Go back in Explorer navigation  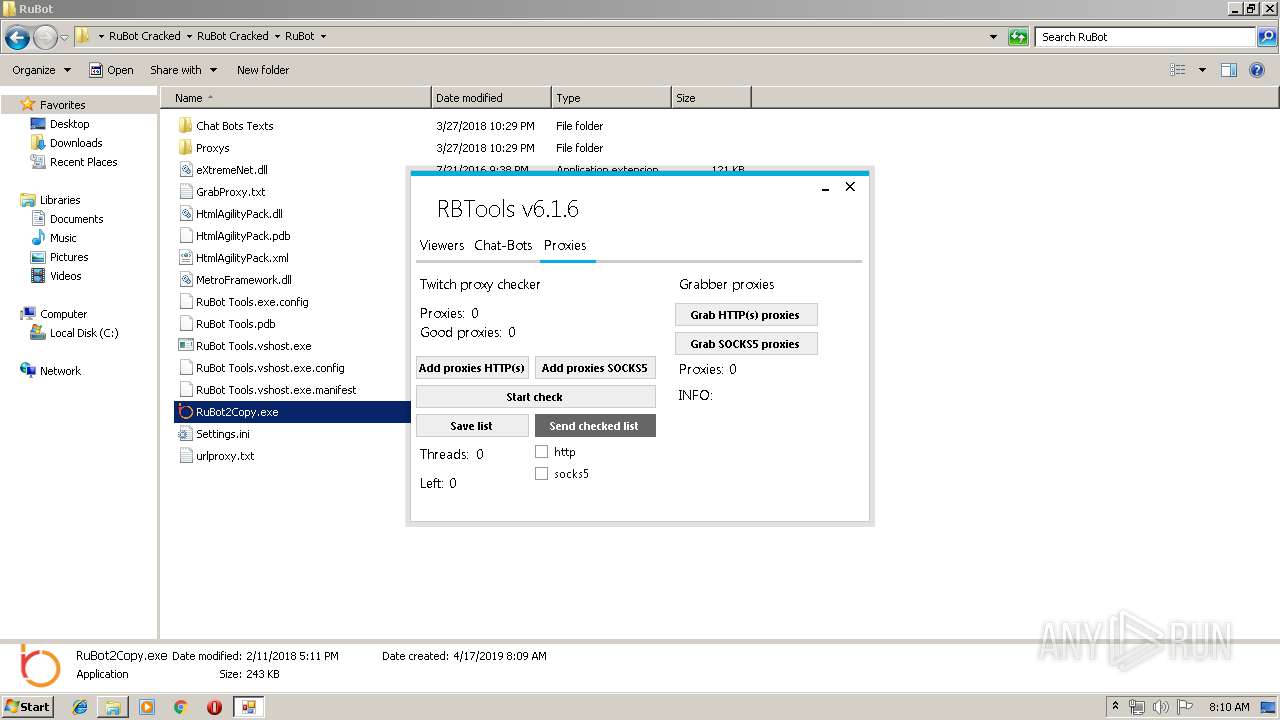click(17, 38)
